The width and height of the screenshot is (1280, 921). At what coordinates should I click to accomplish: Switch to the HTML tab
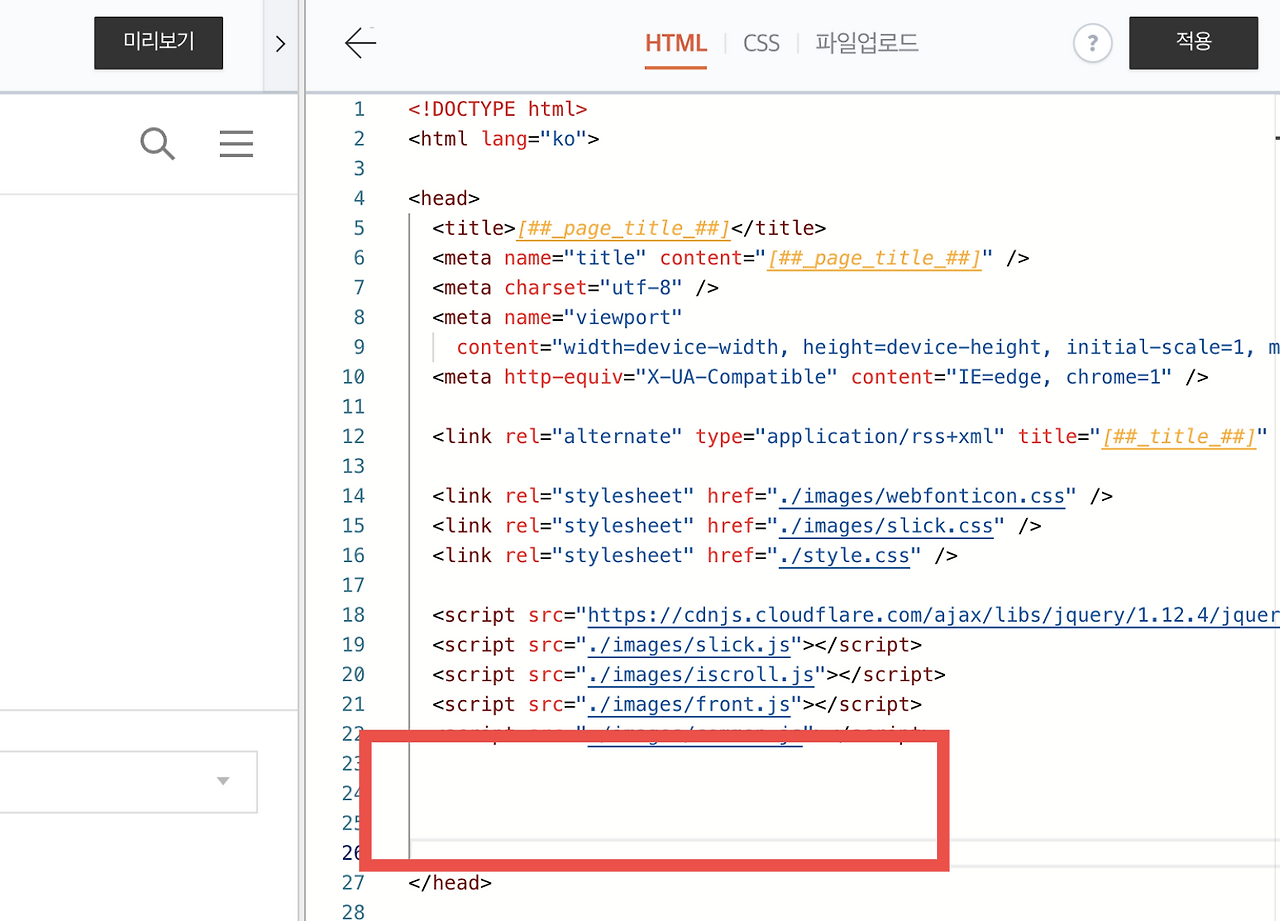676,43
